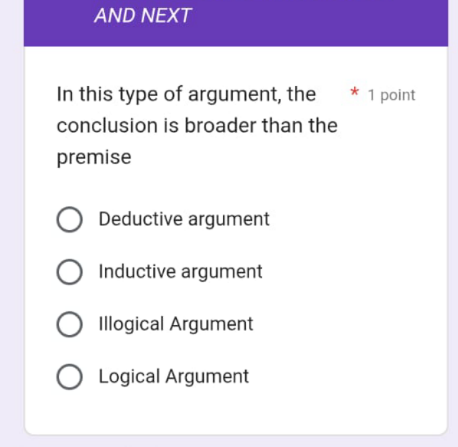Click the red required asterisk
458x447 pixels.
pos(354,92)
